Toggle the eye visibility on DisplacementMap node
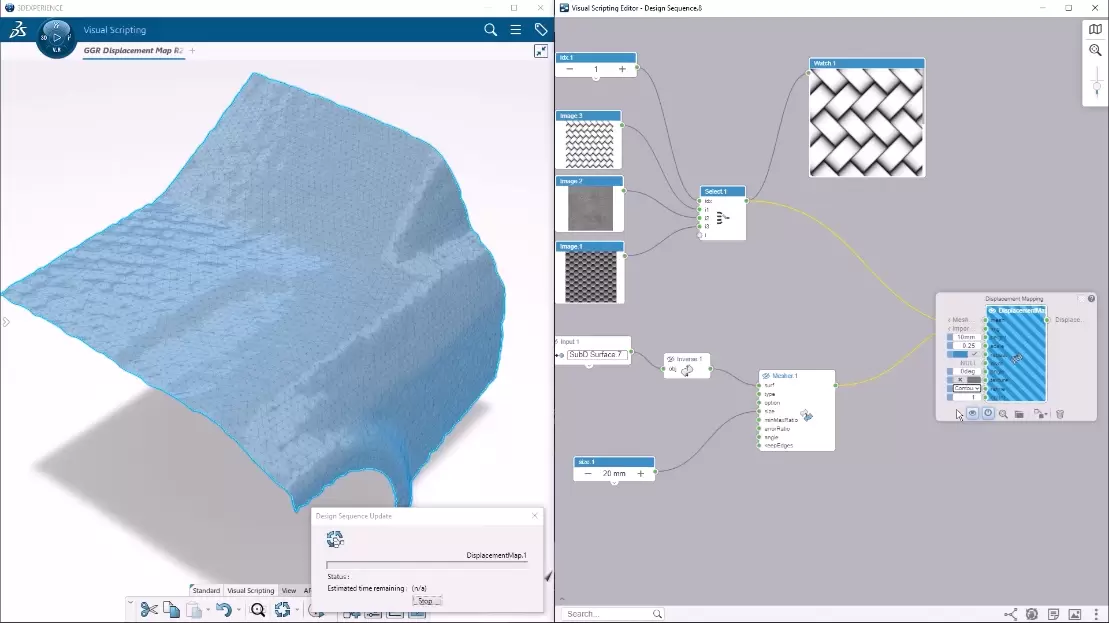 pos(971,414)
